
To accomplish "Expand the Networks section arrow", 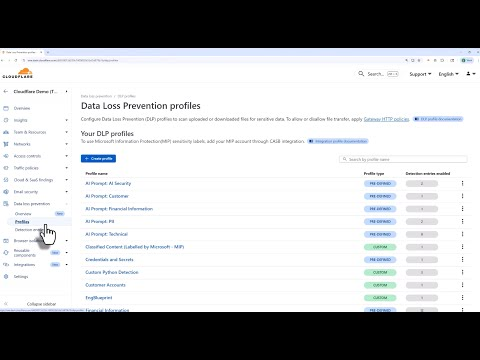I will 66,144.
